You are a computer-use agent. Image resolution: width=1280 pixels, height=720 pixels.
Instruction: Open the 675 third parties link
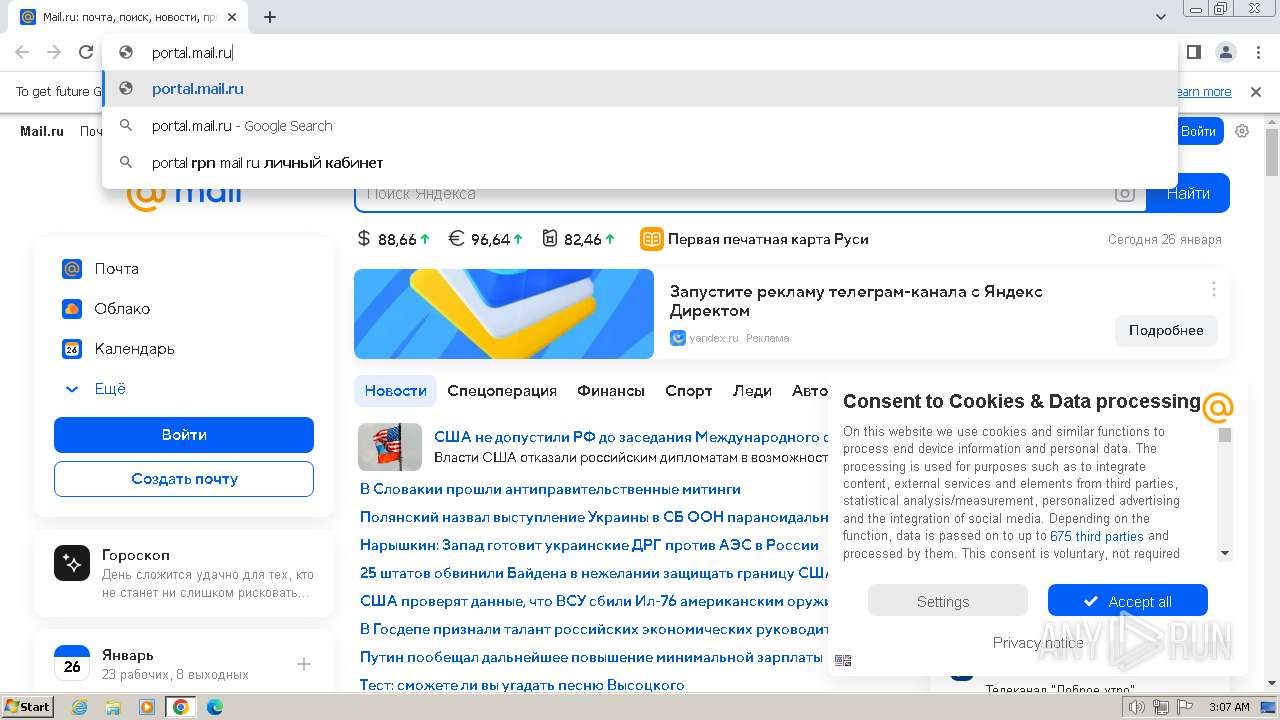(x=1097, y=537)
